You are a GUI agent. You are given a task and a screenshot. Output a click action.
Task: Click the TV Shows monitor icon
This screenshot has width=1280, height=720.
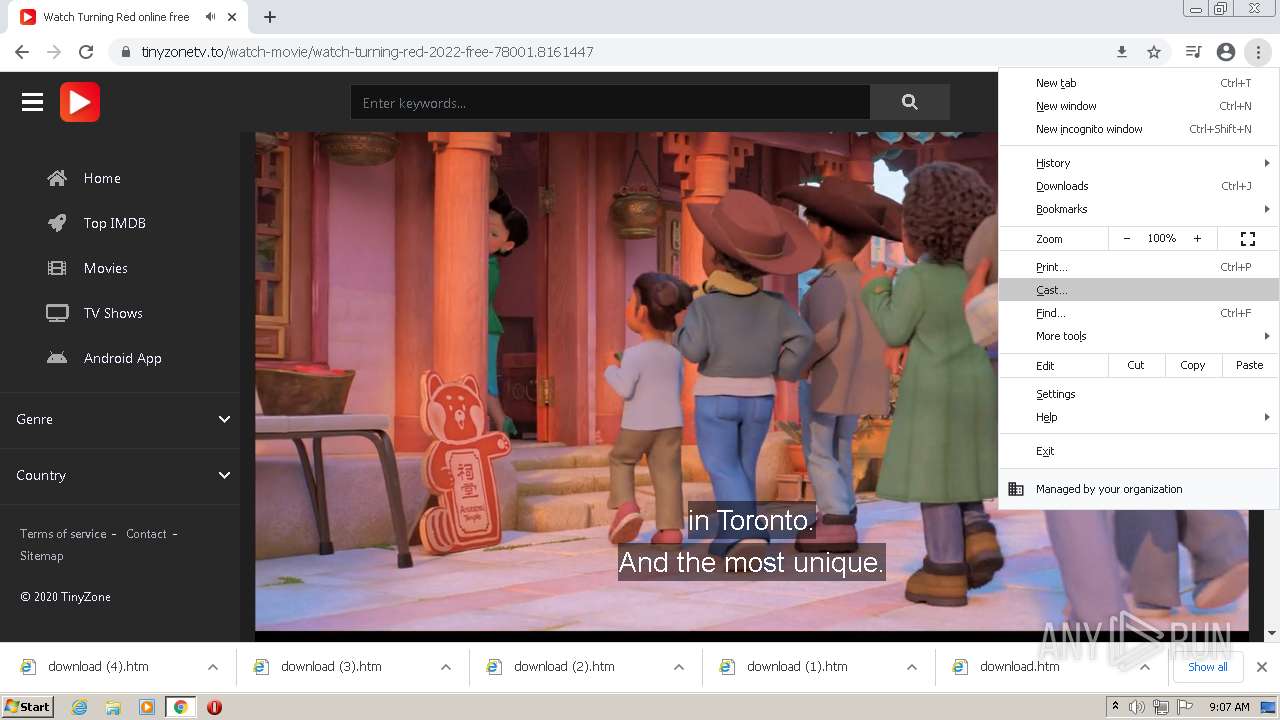[x=57, y=313]
